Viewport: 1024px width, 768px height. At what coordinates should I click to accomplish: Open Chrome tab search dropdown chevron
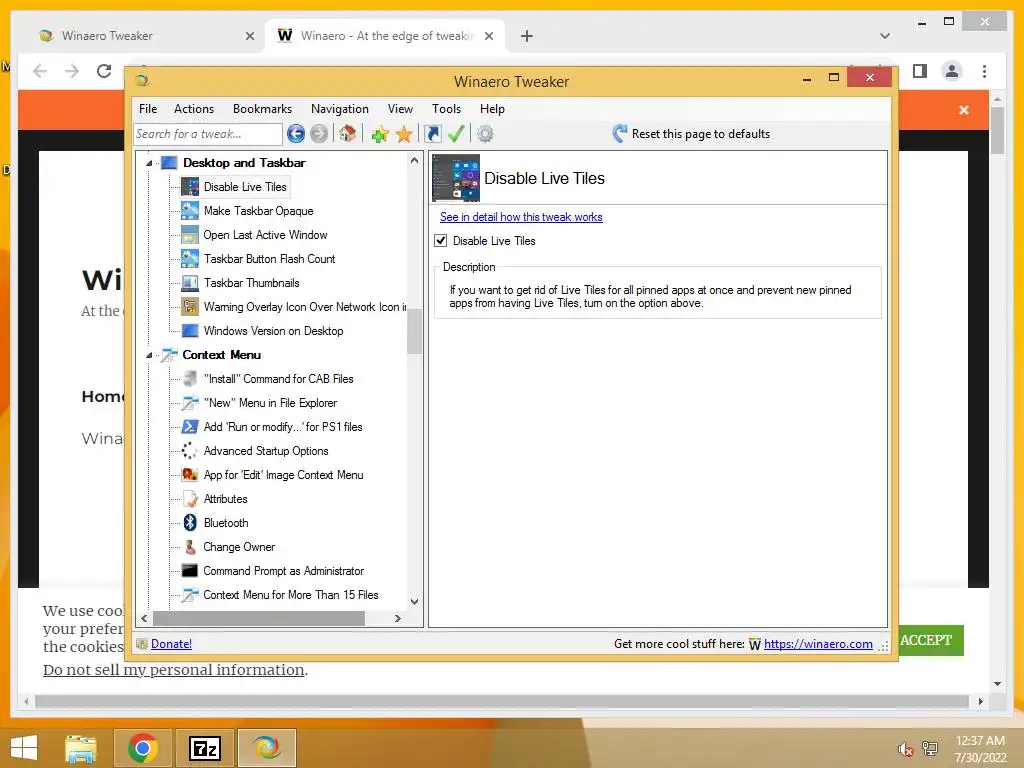pos(884,36)
